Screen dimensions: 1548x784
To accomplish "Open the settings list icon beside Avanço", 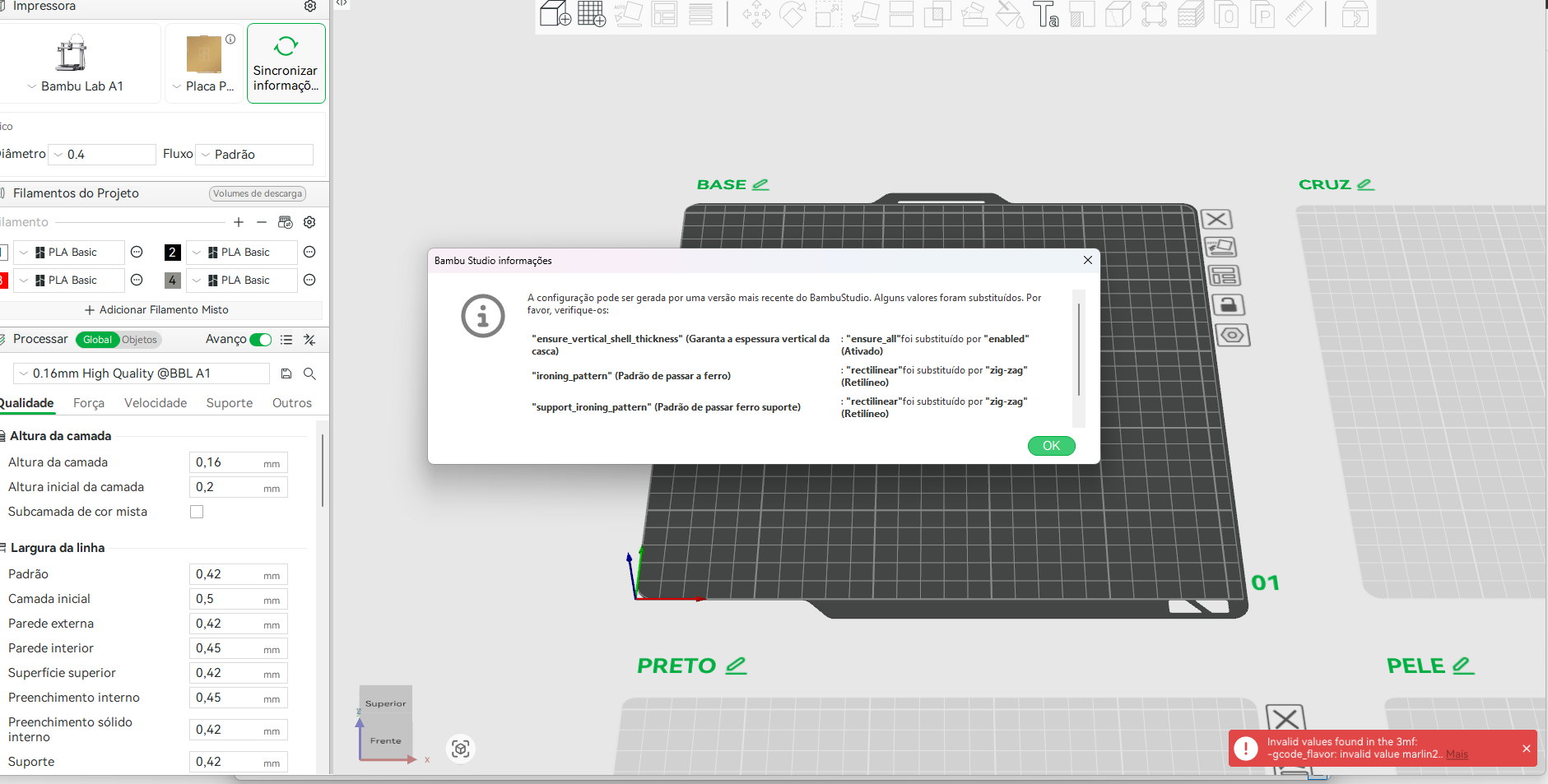I will (286, 340).
